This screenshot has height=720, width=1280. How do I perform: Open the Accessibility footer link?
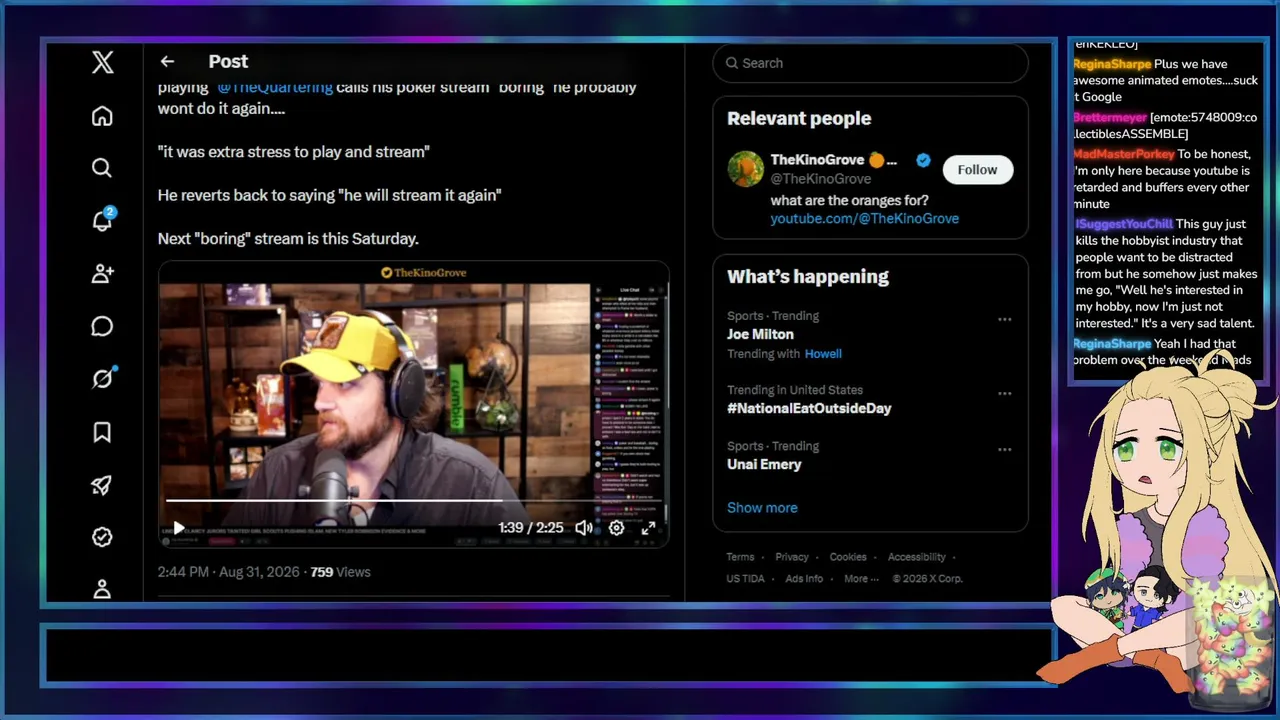(x=916, y=557)
